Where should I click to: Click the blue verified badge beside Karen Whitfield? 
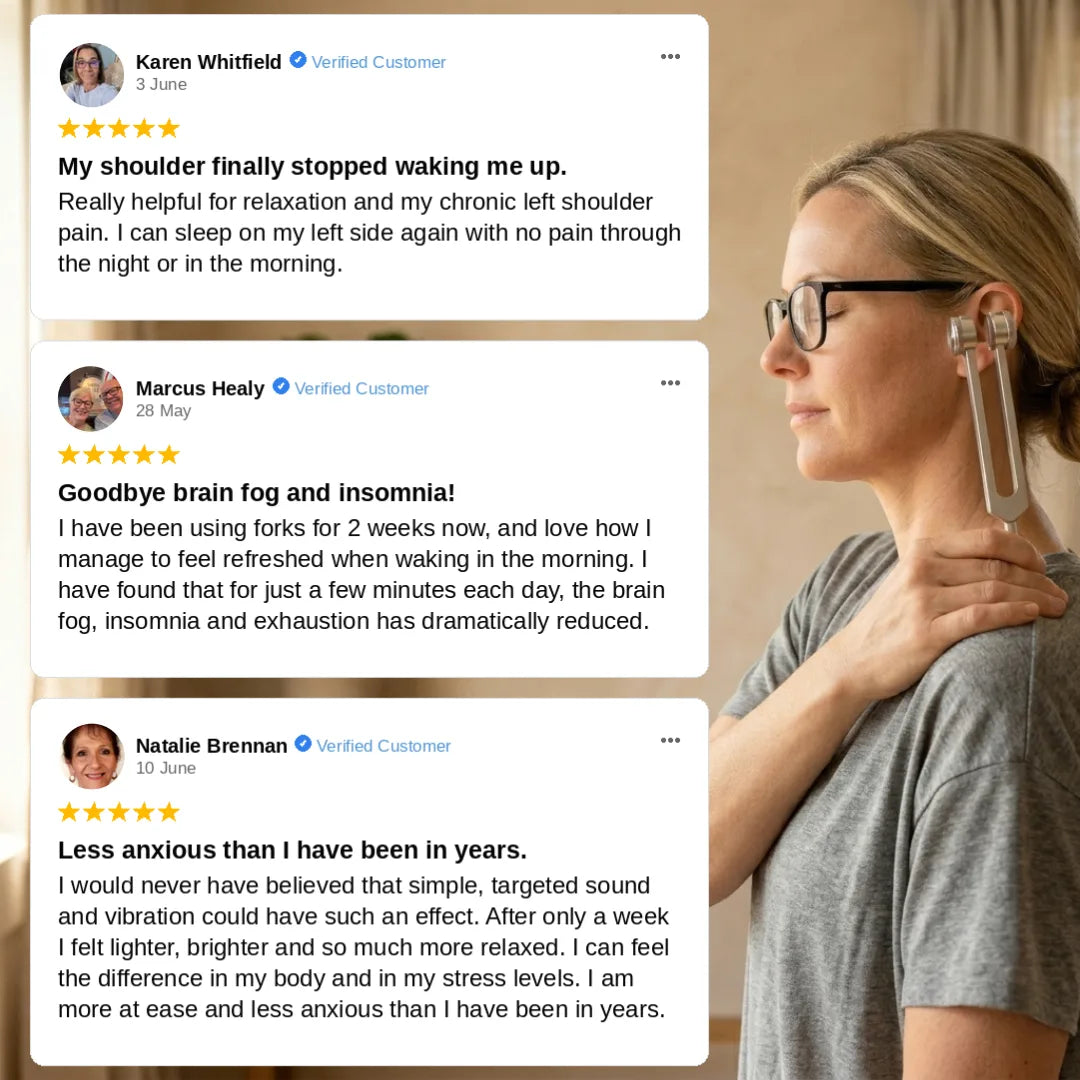tap(298, 60)
